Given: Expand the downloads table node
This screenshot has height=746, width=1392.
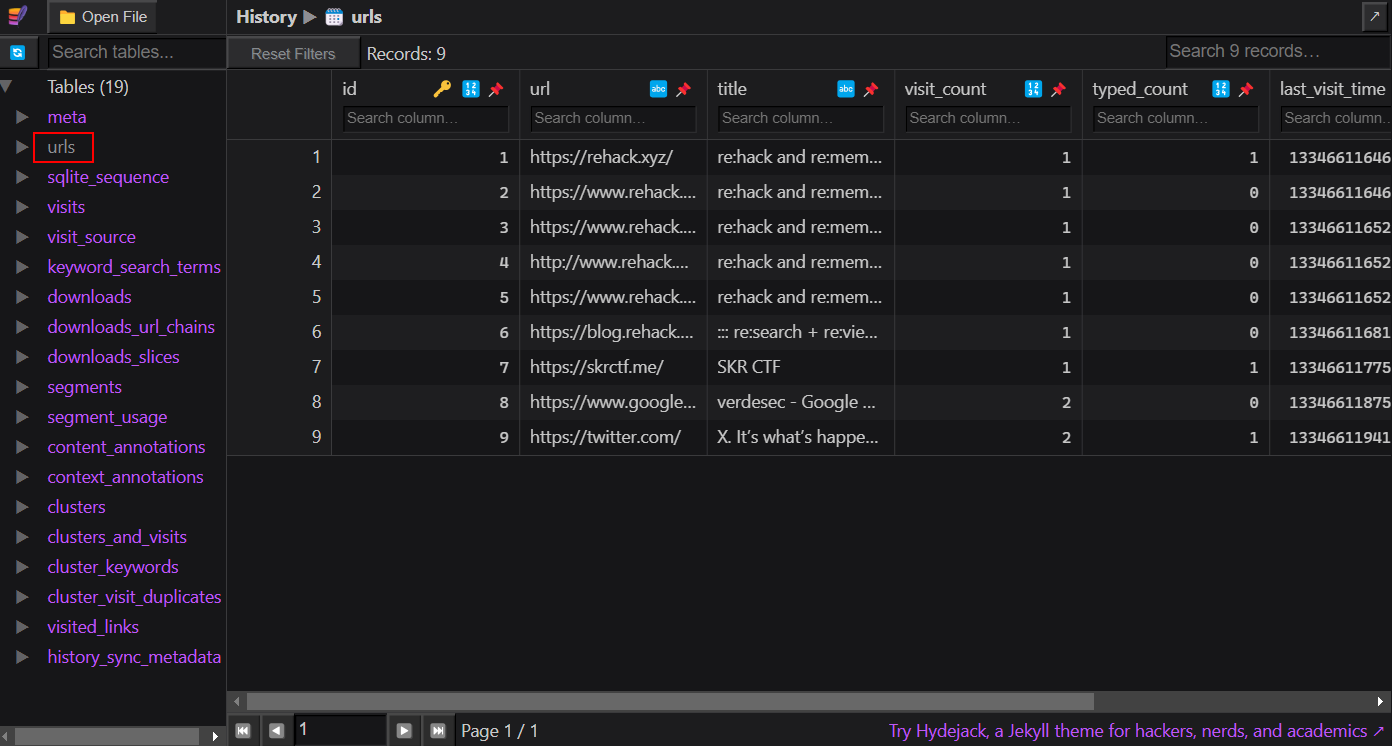Looking at the screenshot, I should (22, 297).
